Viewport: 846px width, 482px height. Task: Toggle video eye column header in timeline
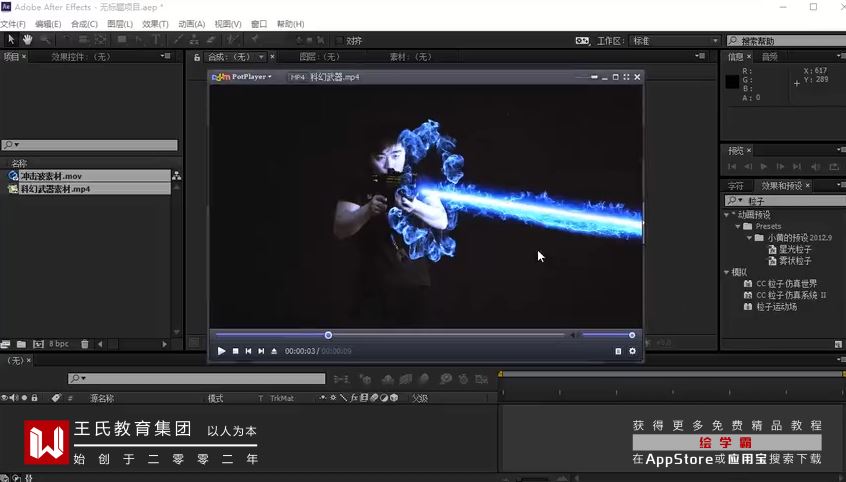coord(4,398)
